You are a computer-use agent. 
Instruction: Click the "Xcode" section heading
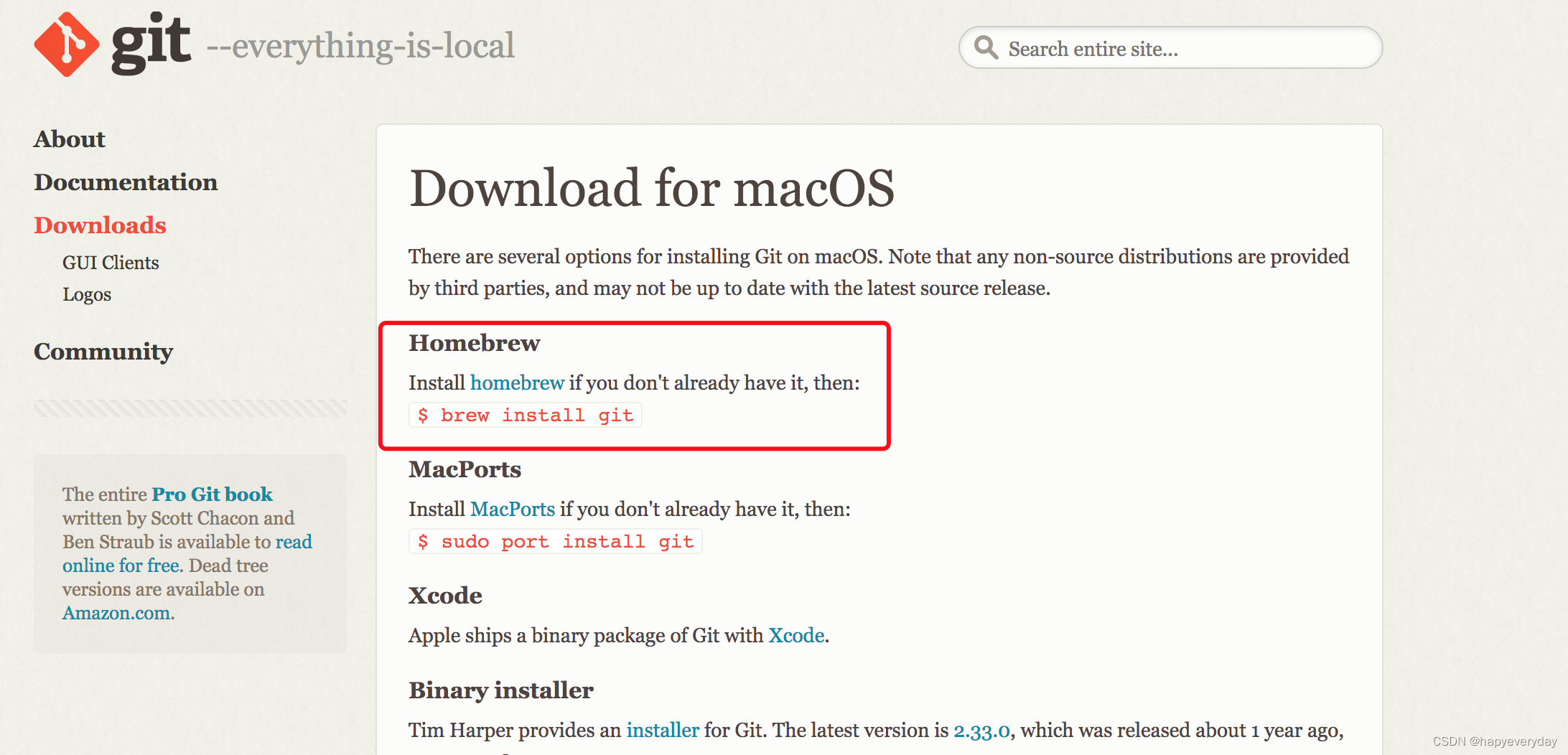coord(445,596)
